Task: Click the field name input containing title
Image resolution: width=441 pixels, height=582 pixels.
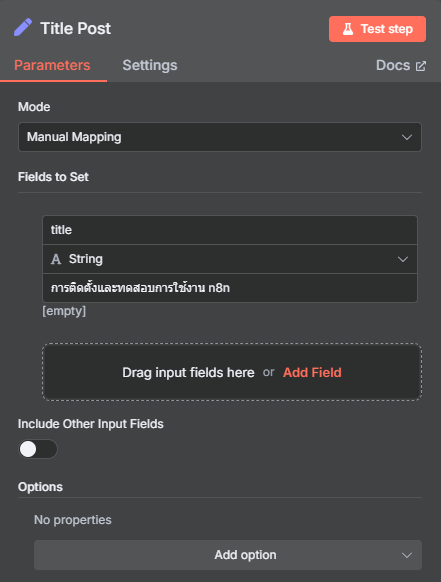Action: click(x=230, y=230)
